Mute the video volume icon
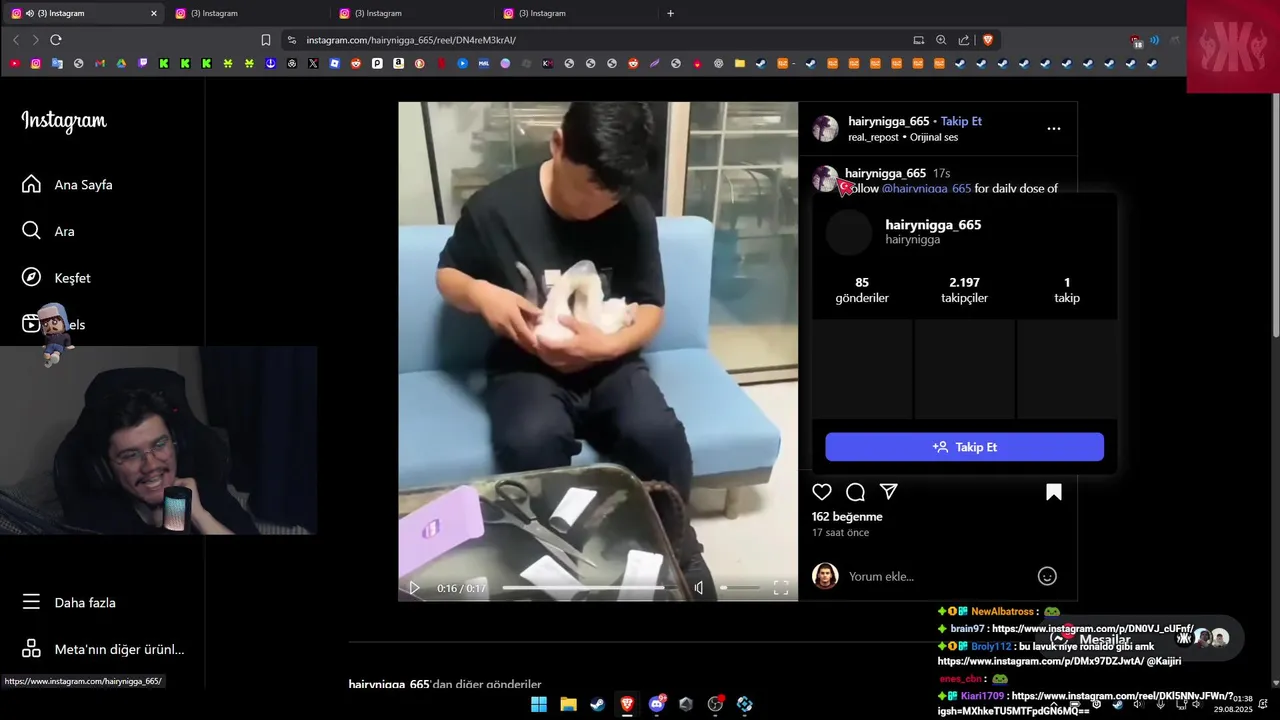This screenshot has width=1280, height=720. click(699, 588)
